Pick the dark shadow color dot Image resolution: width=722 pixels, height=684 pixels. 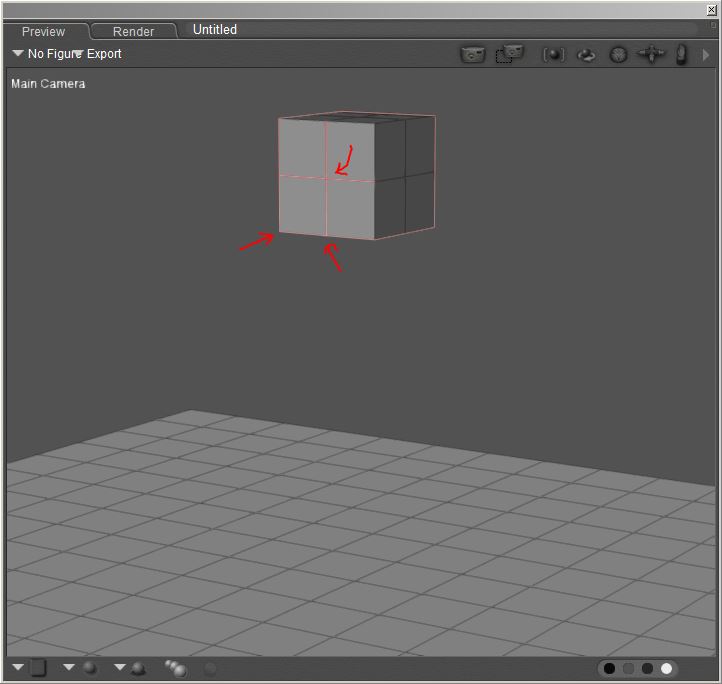coord(647,668)
